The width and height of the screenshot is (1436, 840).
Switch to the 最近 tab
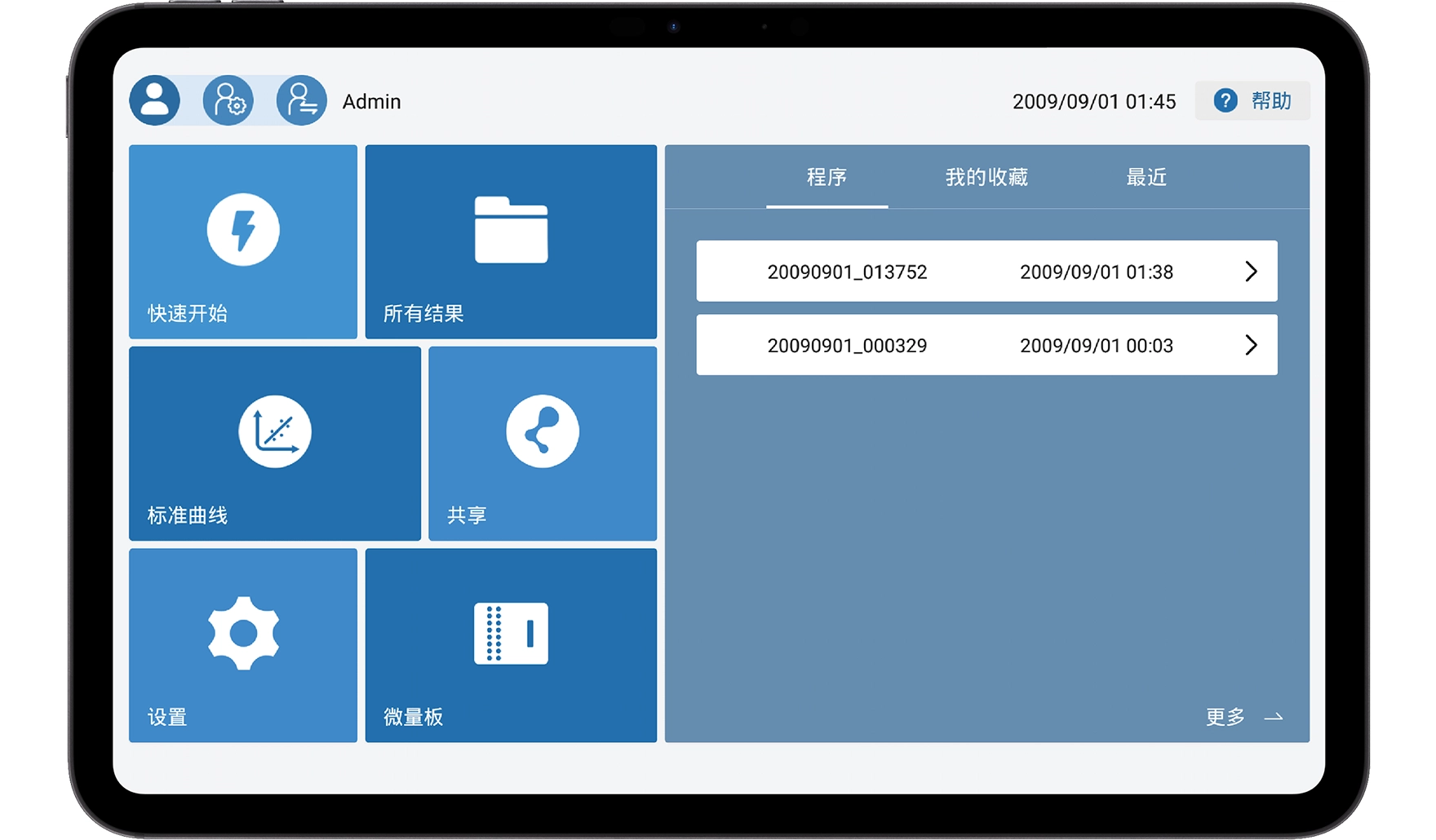point(1146,177)
